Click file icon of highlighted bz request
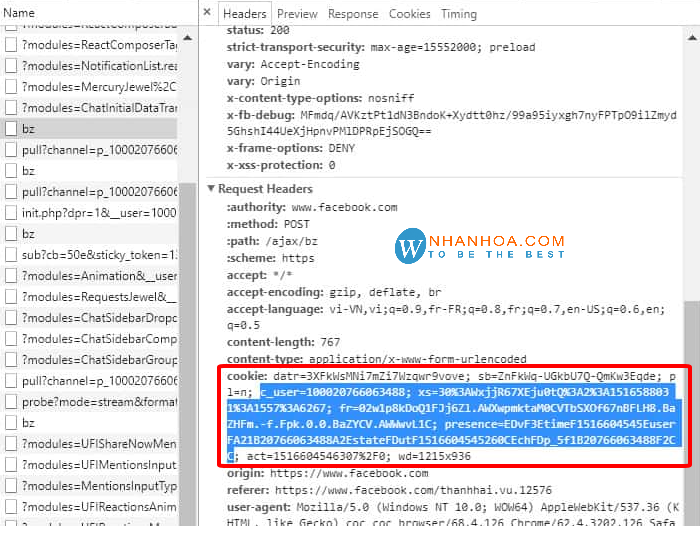Viewport: 700px width, 537px height. [11, 129]
